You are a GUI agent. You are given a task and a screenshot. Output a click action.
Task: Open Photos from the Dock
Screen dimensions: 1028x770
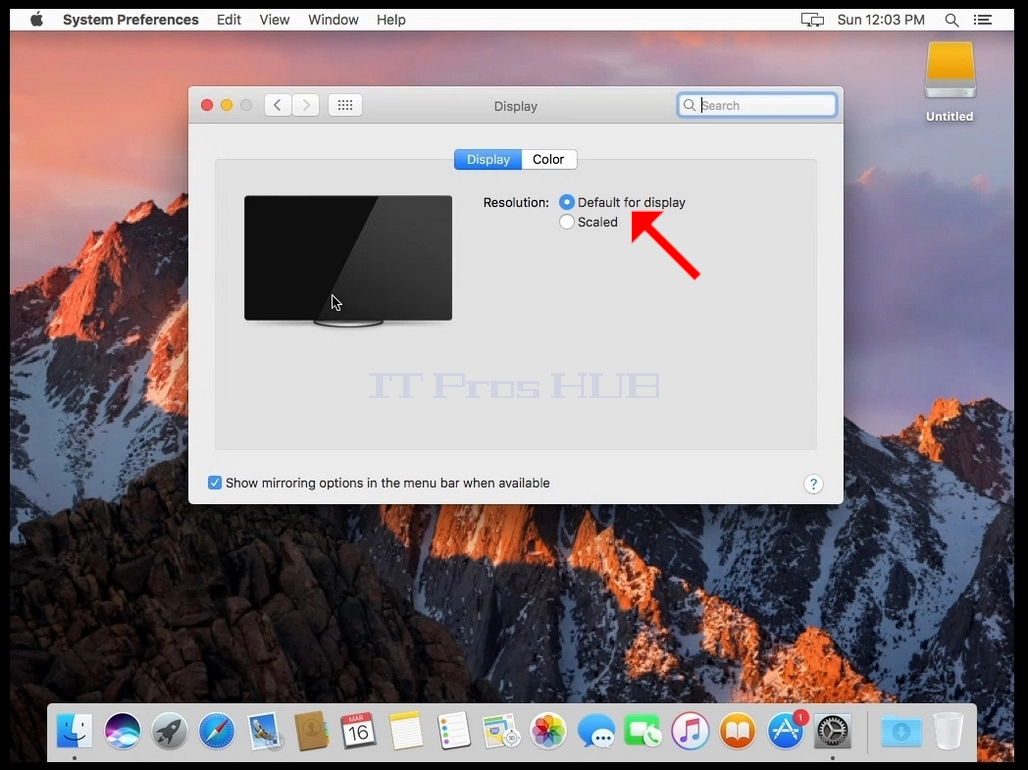coord(548,731)
